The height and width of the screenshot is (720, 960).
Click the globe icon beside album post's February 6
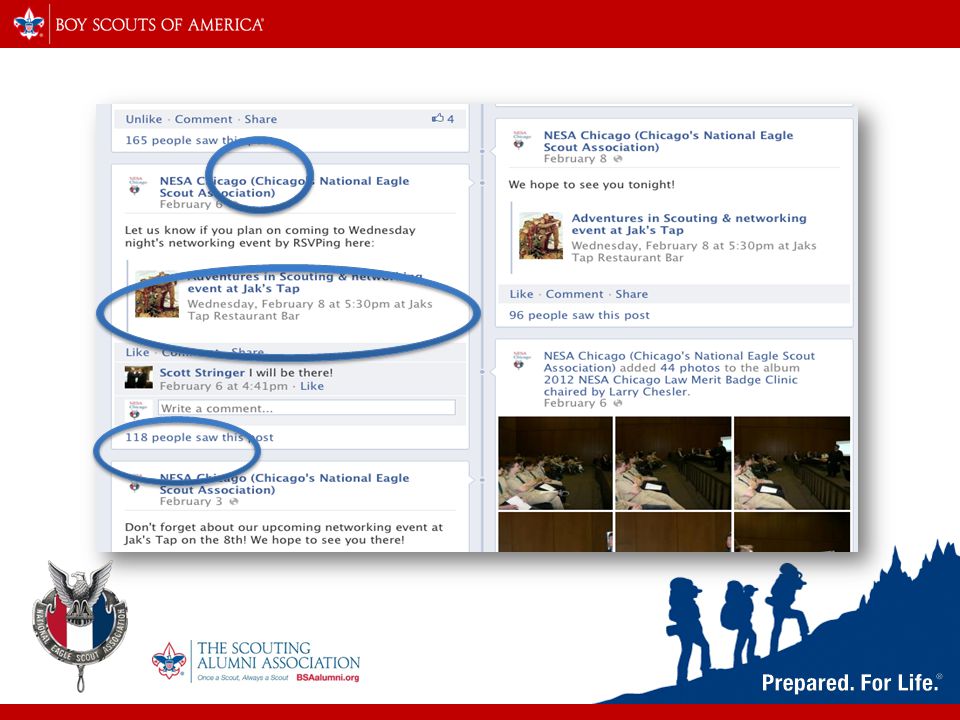(x=618, y=403)
